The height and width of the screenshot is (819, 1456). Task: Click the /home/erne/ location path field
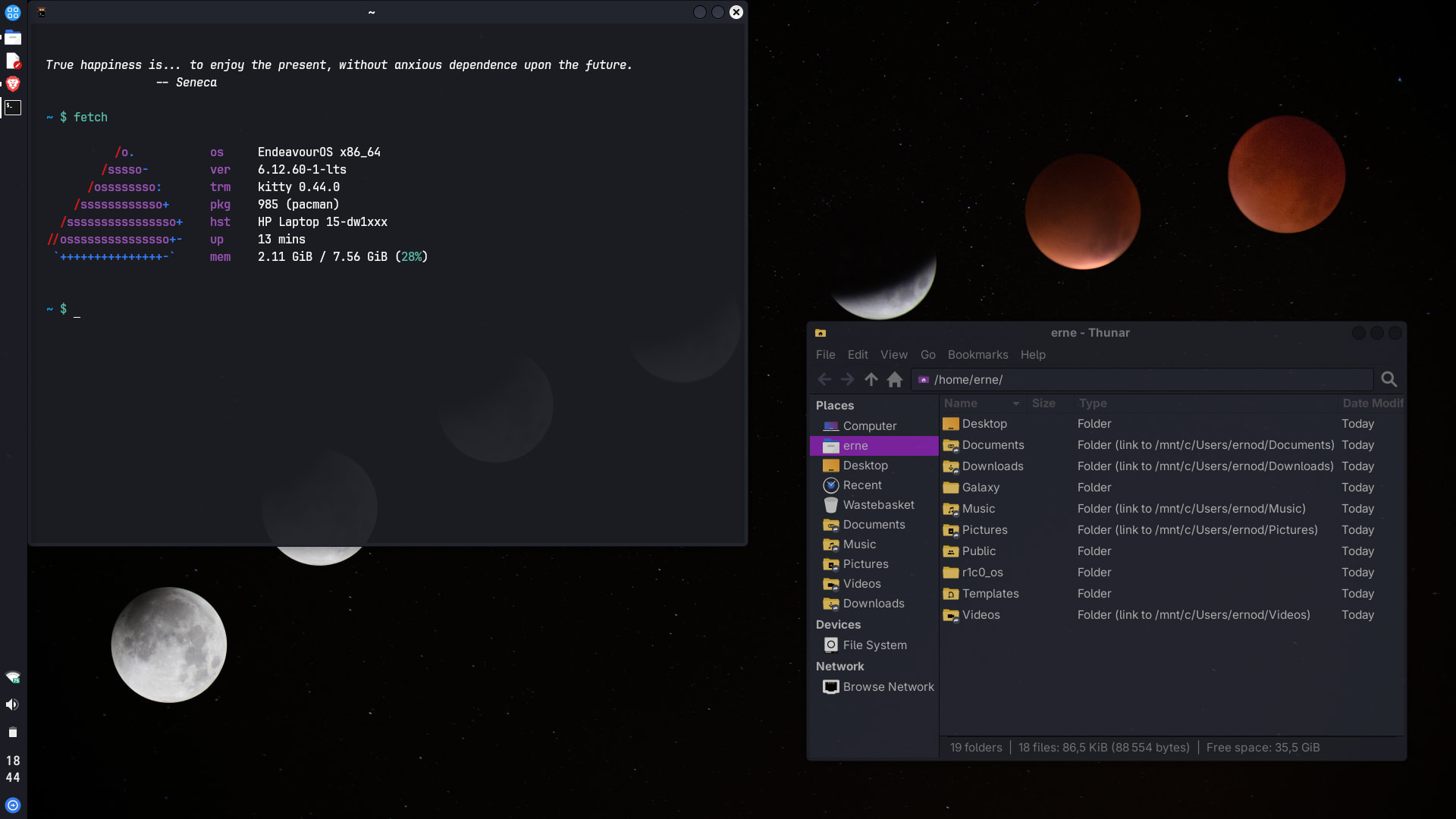pyautogui.click(x=1145, y=379)
